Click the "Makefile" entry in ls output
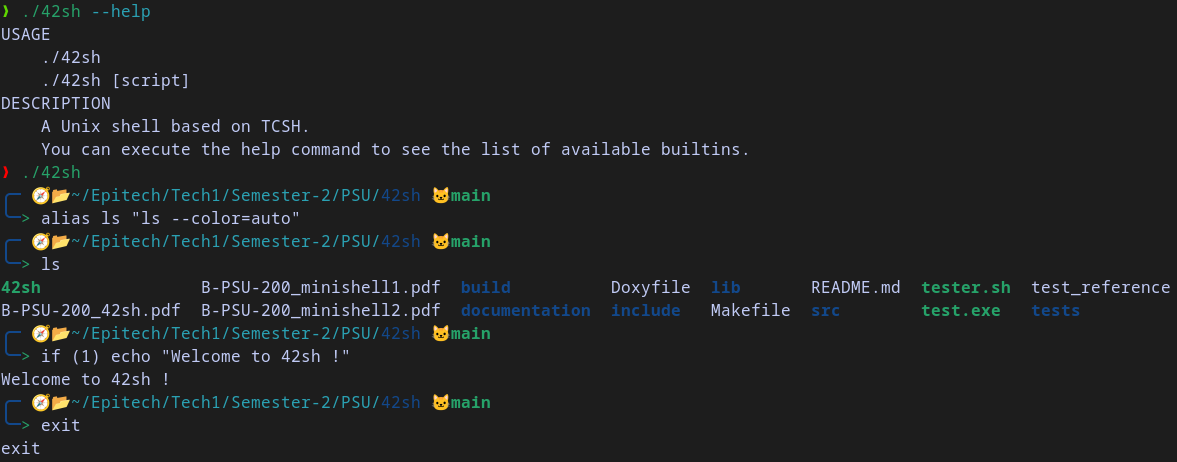The image size is (1177, 462). [751, 310]
